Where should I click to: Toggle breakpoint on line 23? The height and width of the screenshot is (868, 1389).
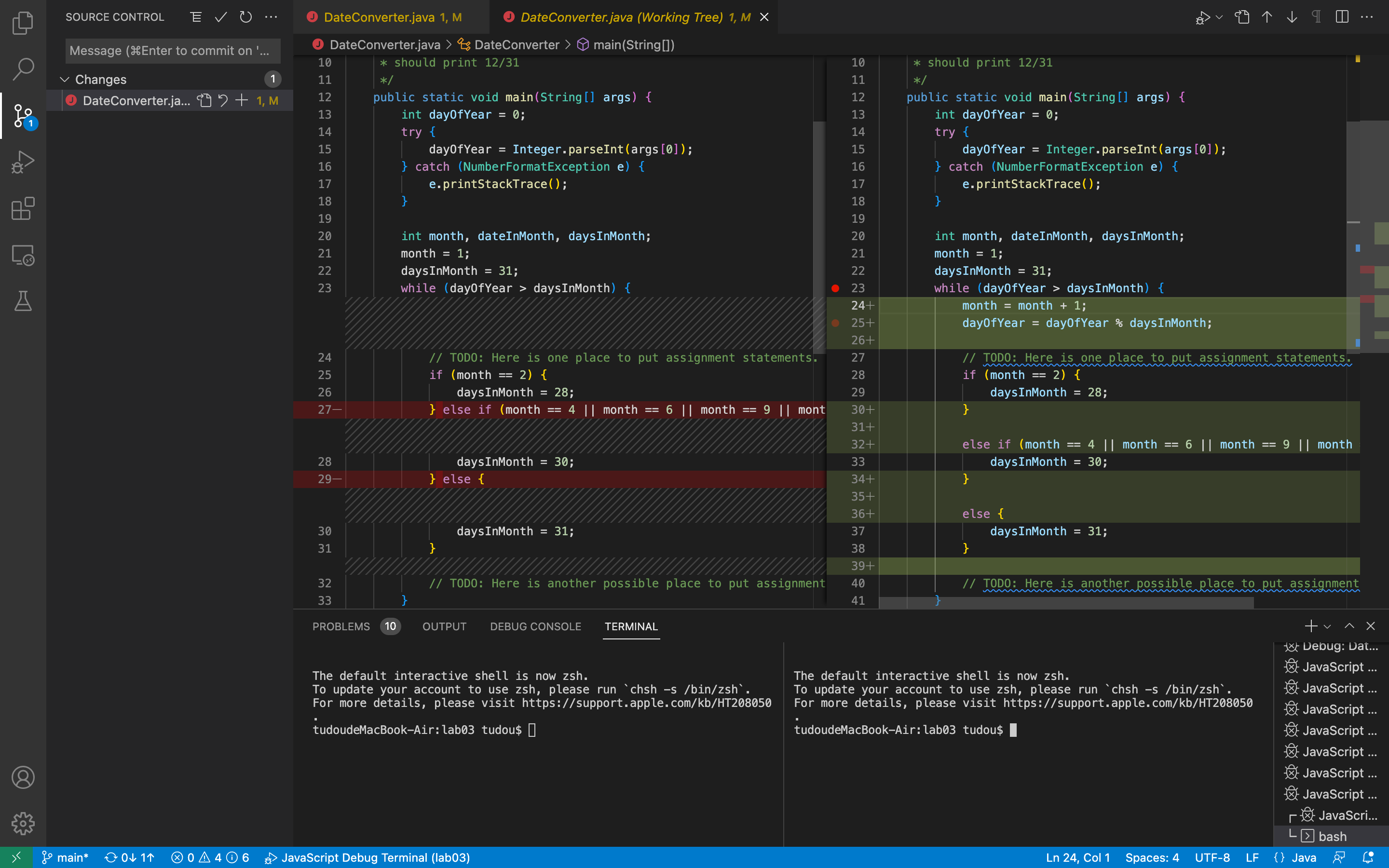tap(836, 288)
